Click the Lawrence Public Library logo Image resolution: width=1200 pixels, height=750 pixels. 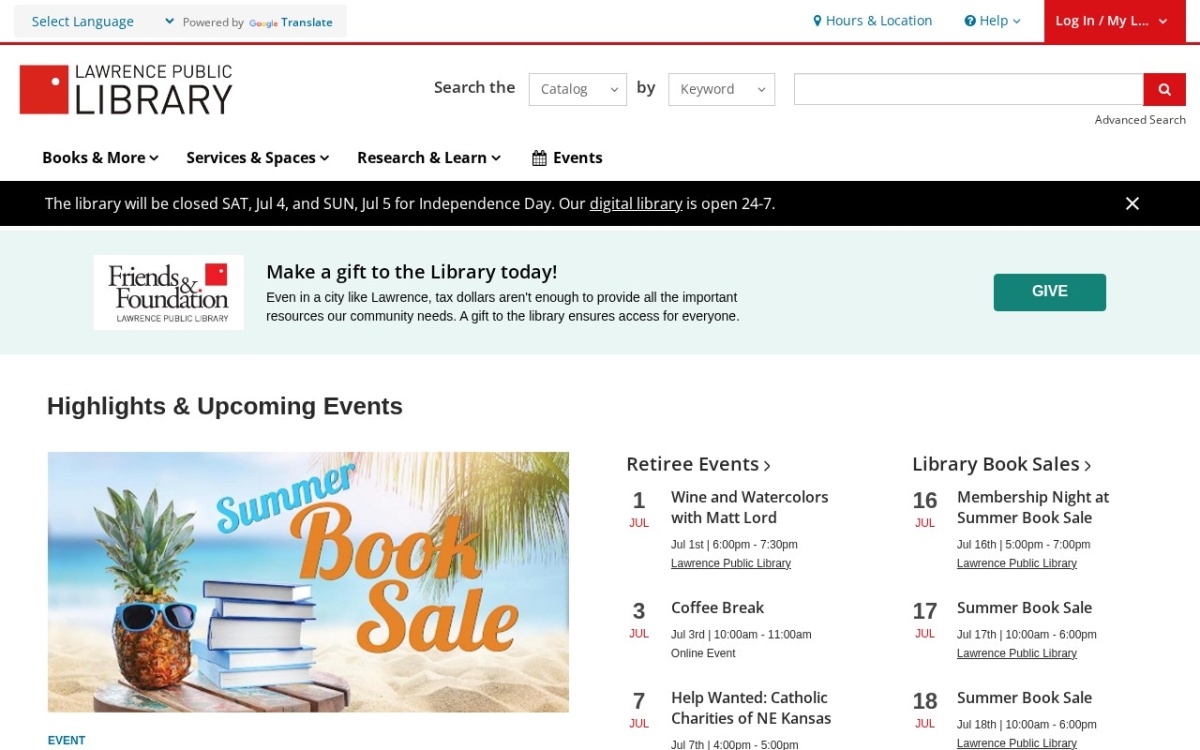(126, 90)
